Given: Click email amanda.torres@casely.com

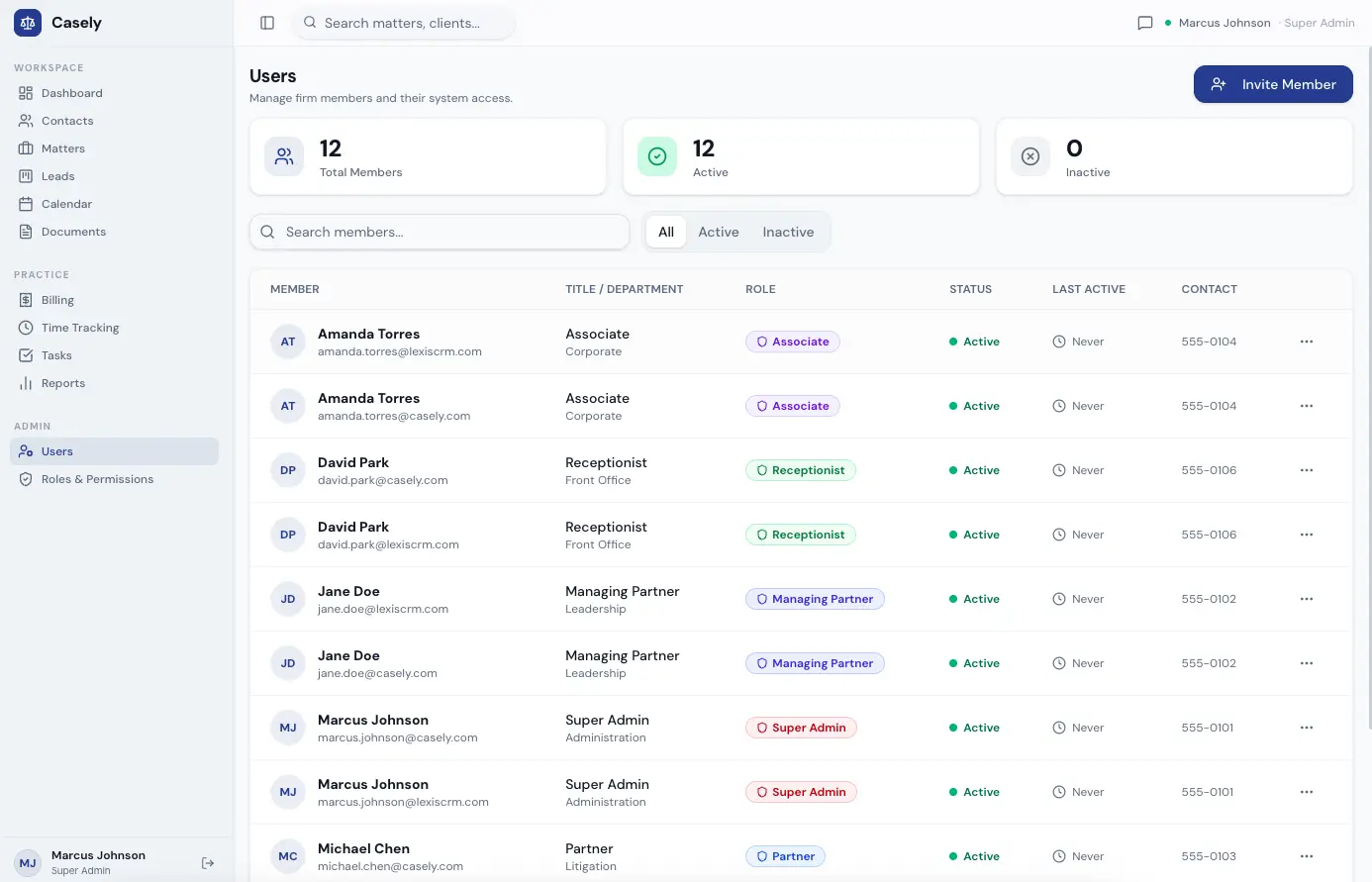Looking at the screenshot, I should 394,416.
